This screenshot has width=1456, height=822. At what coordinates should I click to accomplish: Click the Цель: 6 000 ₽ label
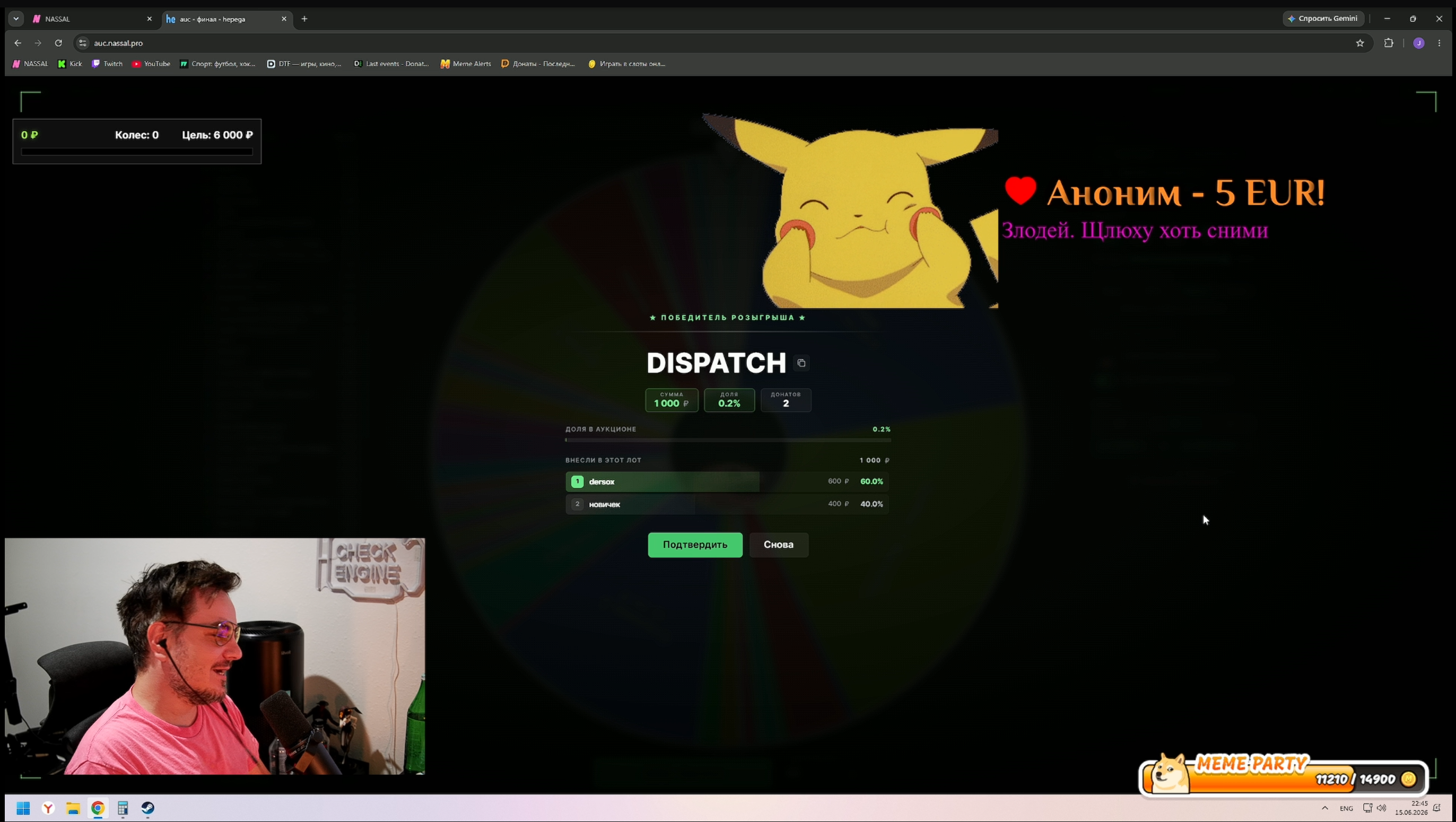coord(217,135)
